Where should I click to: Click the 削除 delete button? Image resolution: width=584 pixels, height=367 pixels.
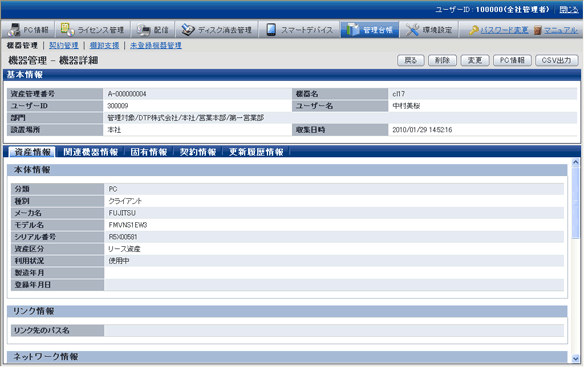[x=442, y=60]
